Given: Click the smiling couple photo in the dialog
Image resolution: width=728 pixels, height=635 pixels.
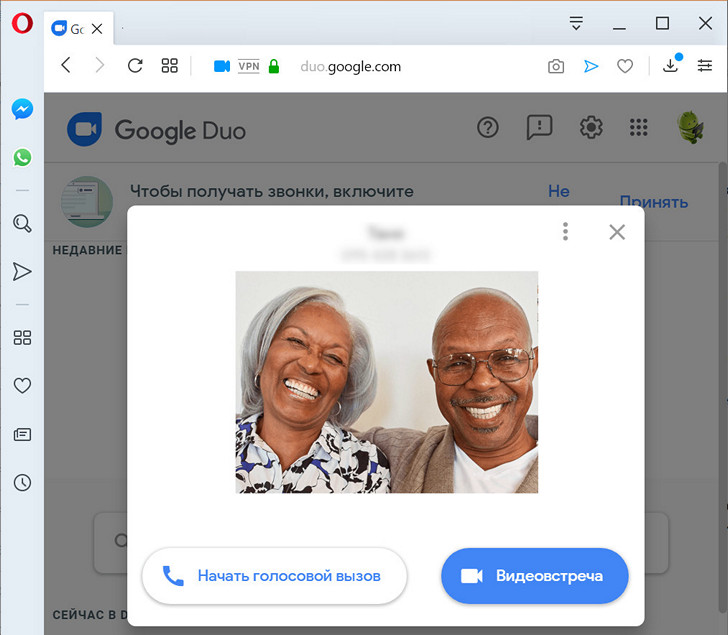Looking at the screenshot, I should [387, 382].
